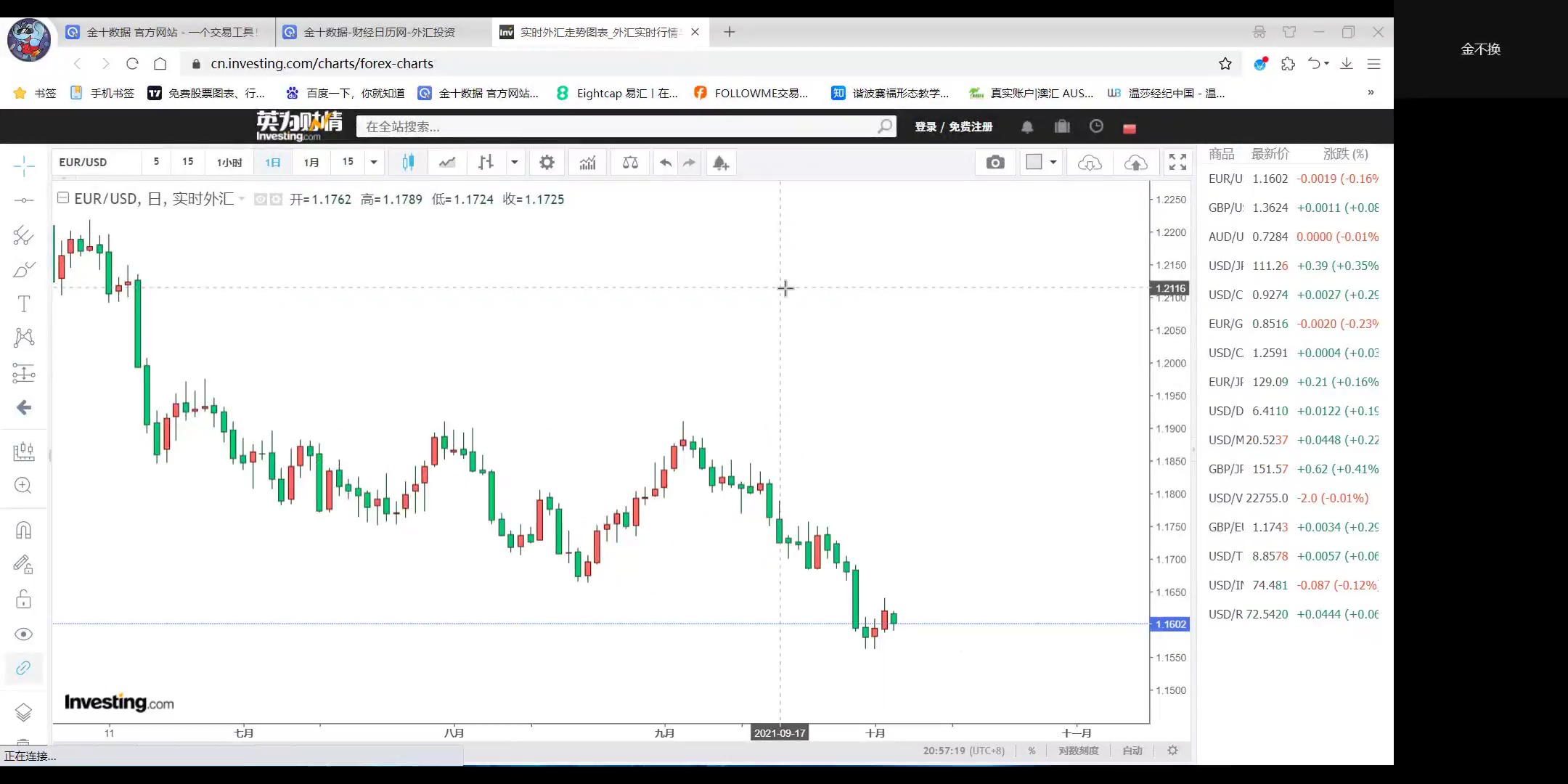The height and width of the screenshot is (784, 1568).
Task: Open the indicators icon in toolbar
Action: click(x=587, y=163)
